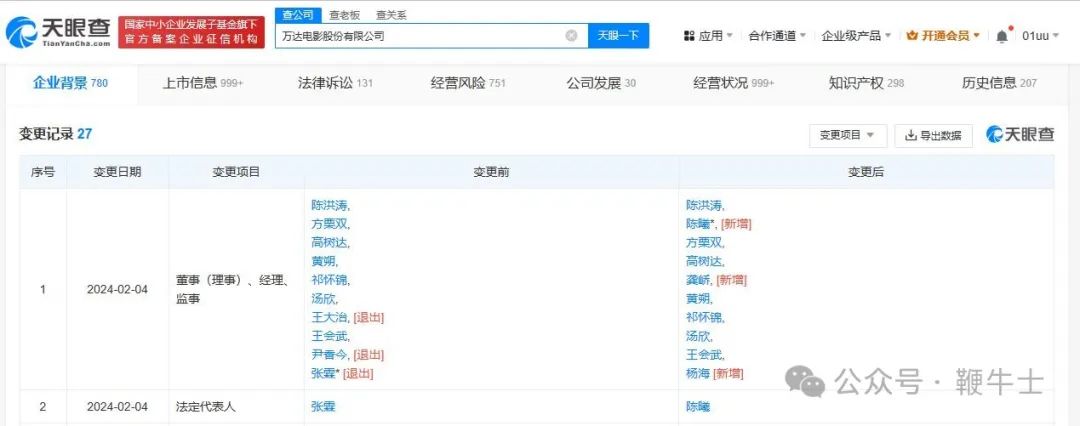Open 王大治 marked 退出
This screenshot has height=426, width=1080.
[x=330, y=318]
